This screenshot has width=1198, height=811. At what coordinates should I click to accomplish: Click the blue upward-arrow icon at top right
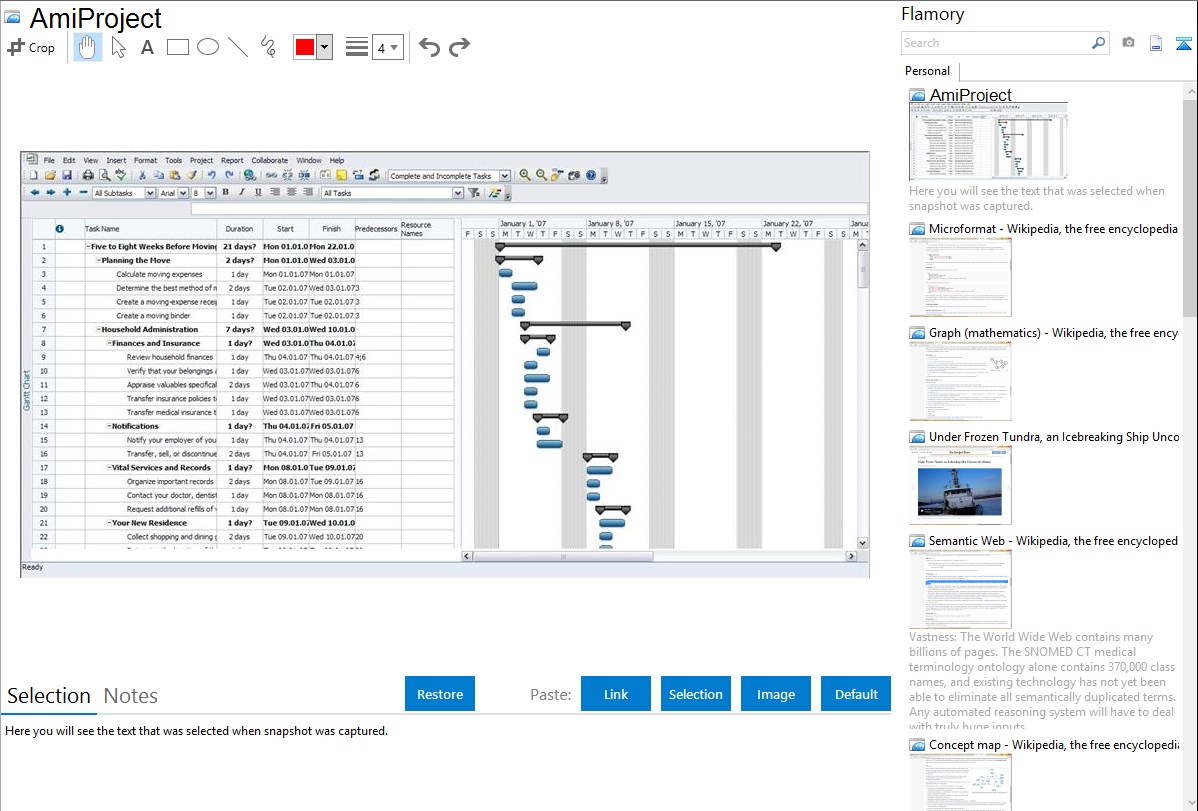click(x=1183, y=43)
